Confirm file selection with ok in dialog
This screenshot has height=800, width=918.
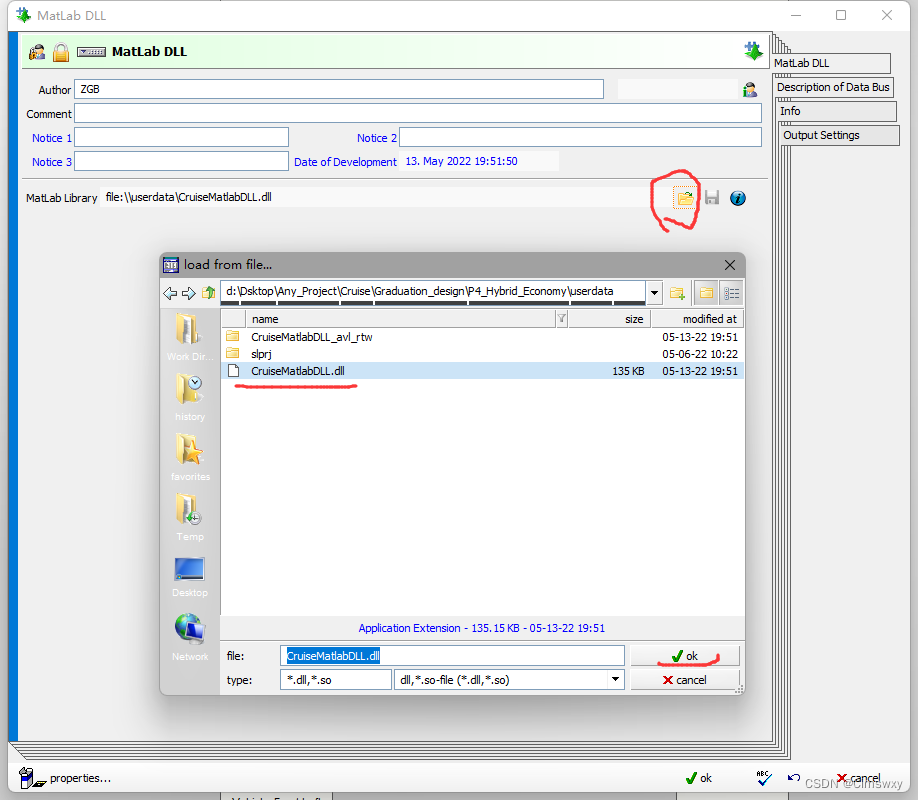pyautogui.click(x=685, y=656)
